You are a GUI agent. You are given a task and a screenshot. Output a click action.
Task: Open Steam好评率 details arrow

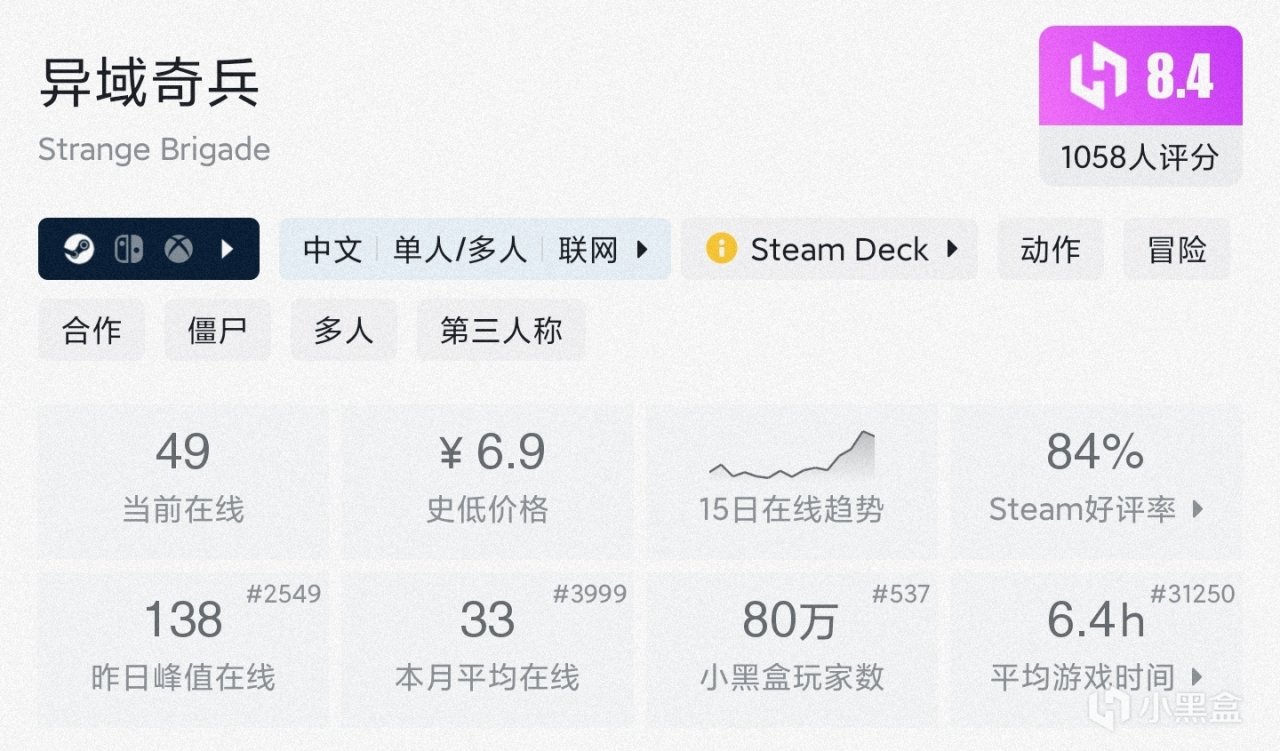(x=1197, y=510)
